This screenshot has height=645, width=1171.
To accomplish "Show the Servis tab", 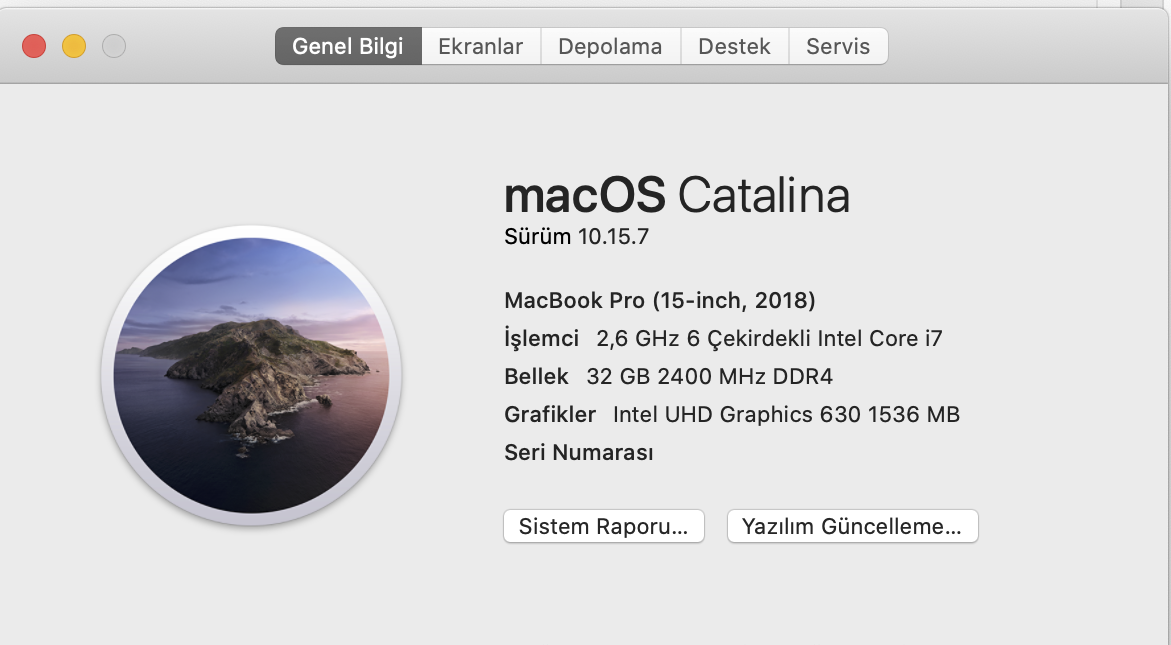I will [x=838, y=46].
